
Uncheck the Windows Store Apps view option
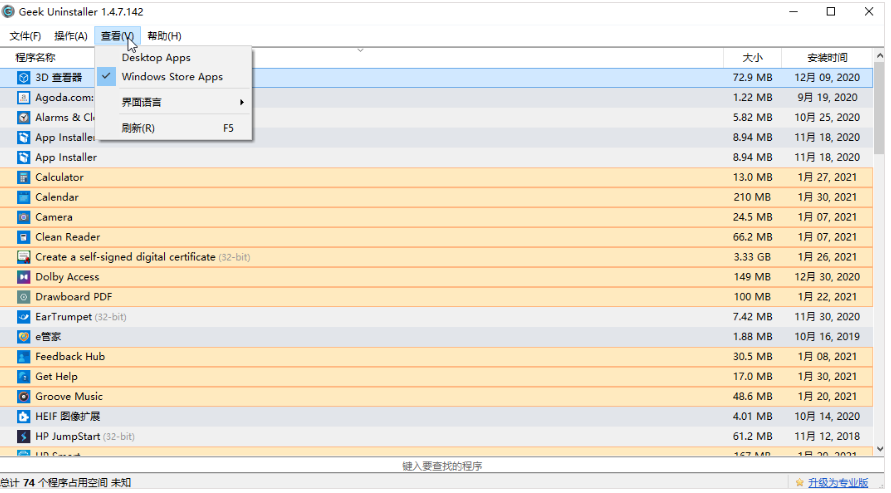(x=171, y=77)
